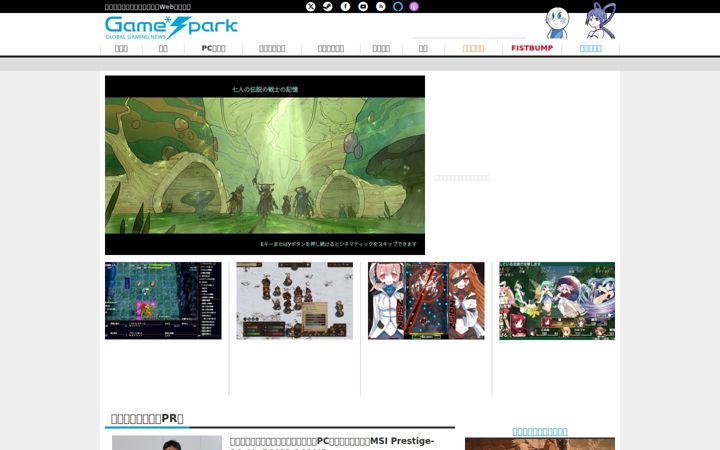Open the snowy battlefield strategy game thumbnail
This screenshot has width=720, height=450.
tap(295, 301)
